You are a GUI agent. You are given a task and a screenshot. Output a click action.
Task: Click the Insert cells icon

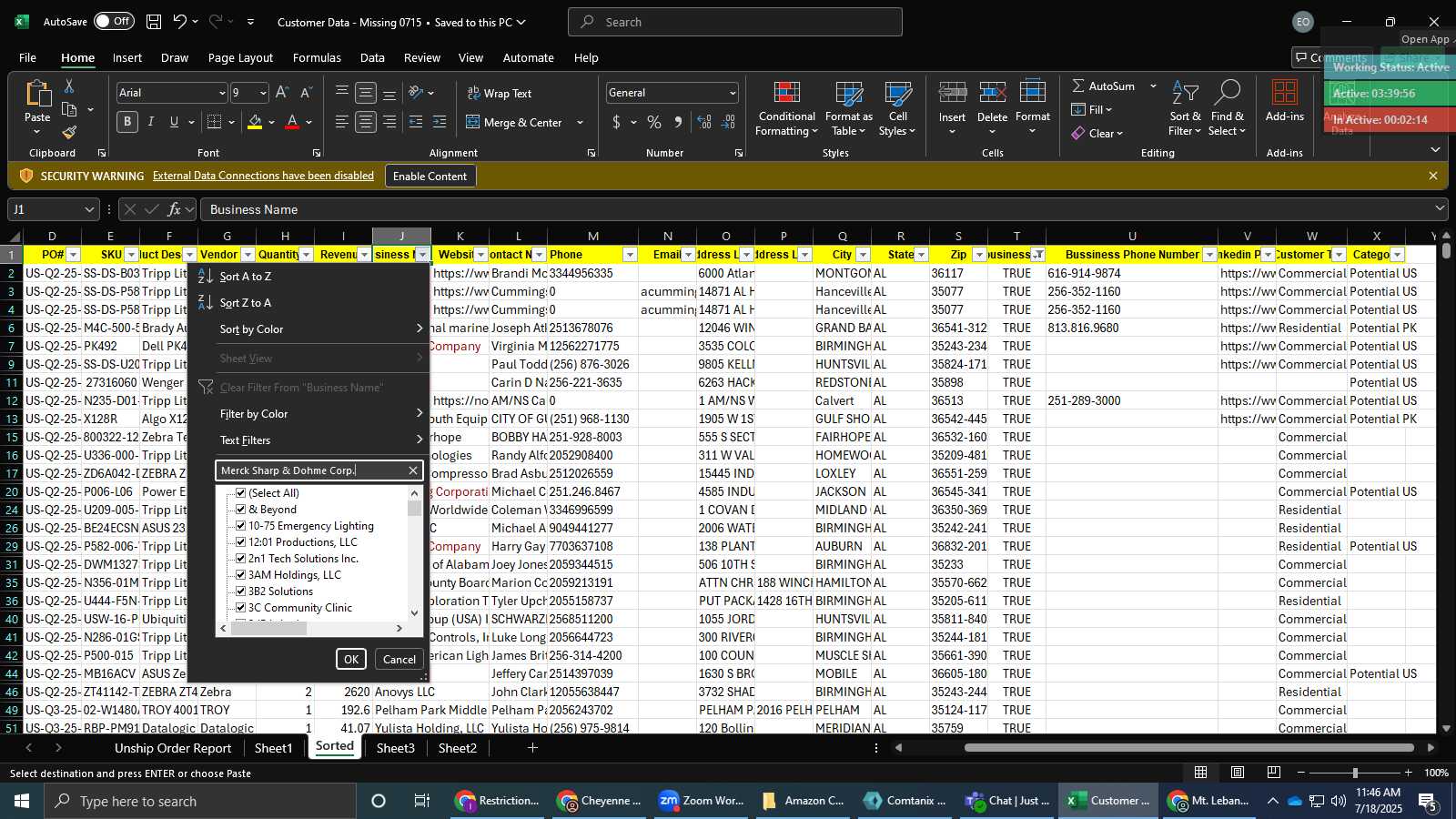[x=952, y=93]
